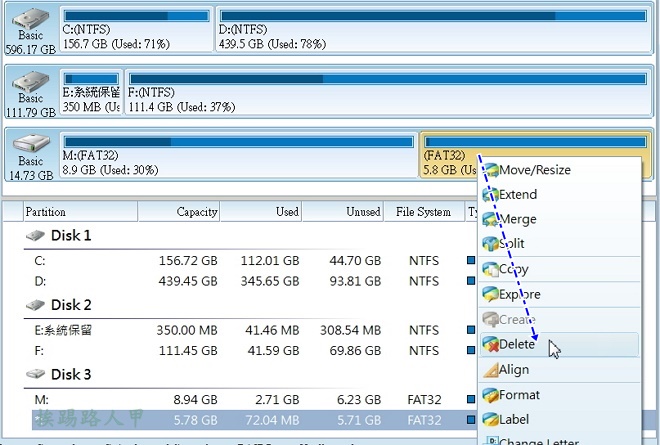The image size is (660, 445).
Task: Click the Disk 3 drive icon in list
Action: (x=35, y=374)
